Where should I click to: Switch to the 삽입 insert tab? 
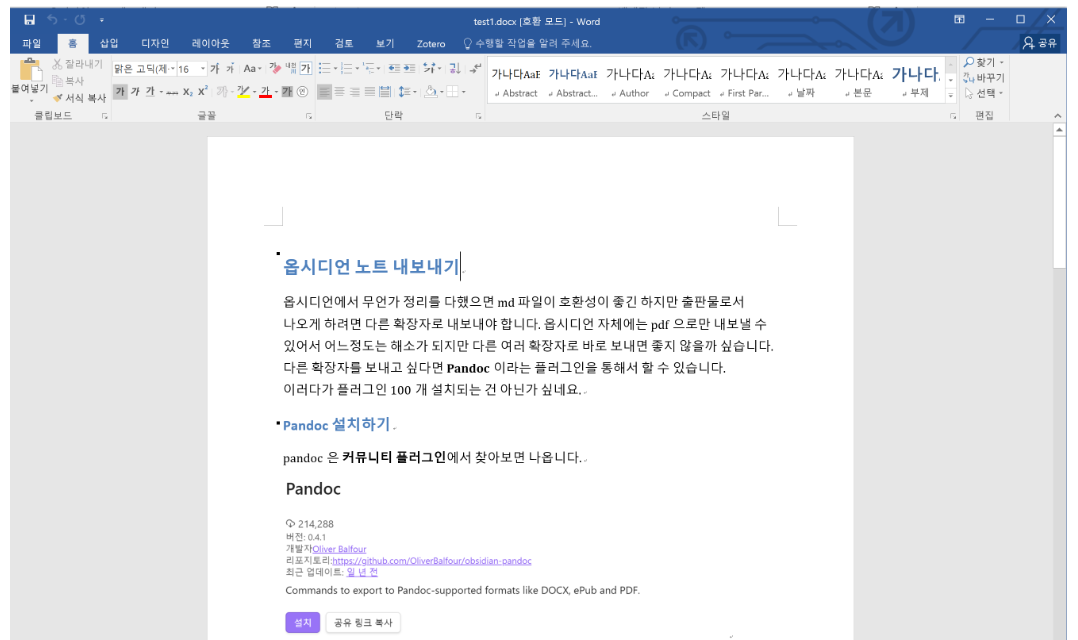point(109,43)
